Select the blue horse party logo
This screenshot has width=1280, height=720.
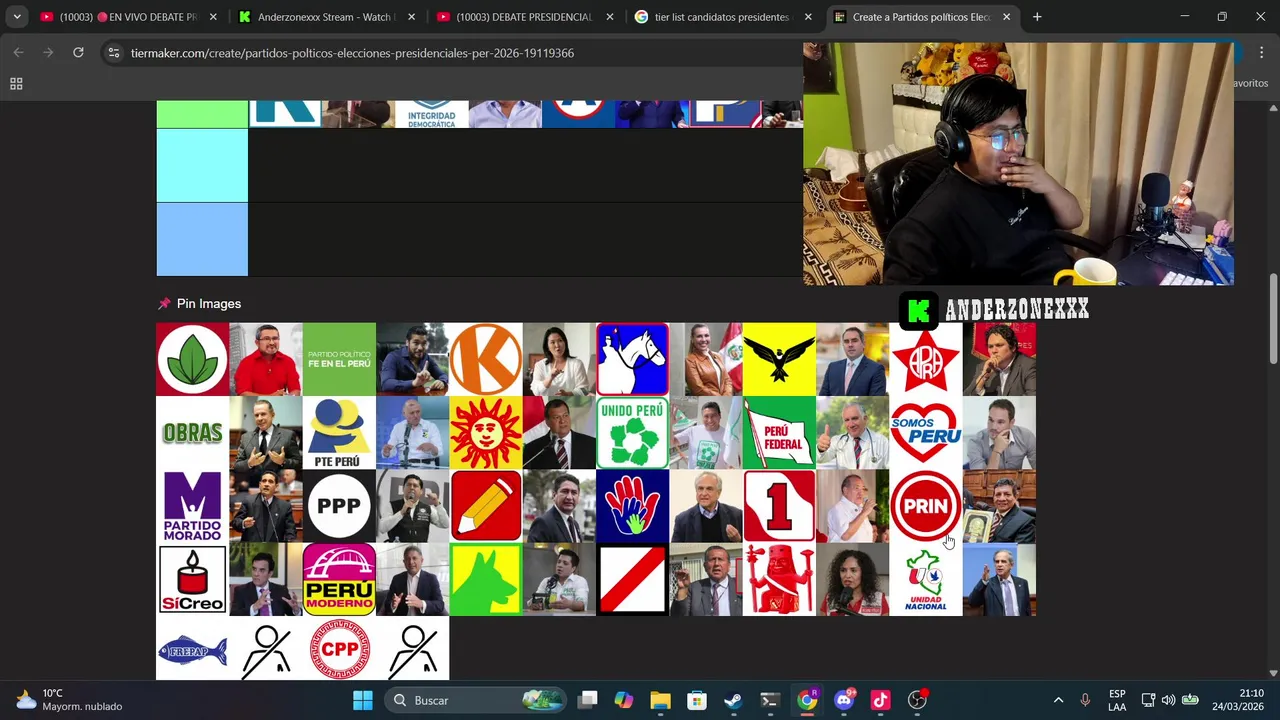[x=632, y=359]
